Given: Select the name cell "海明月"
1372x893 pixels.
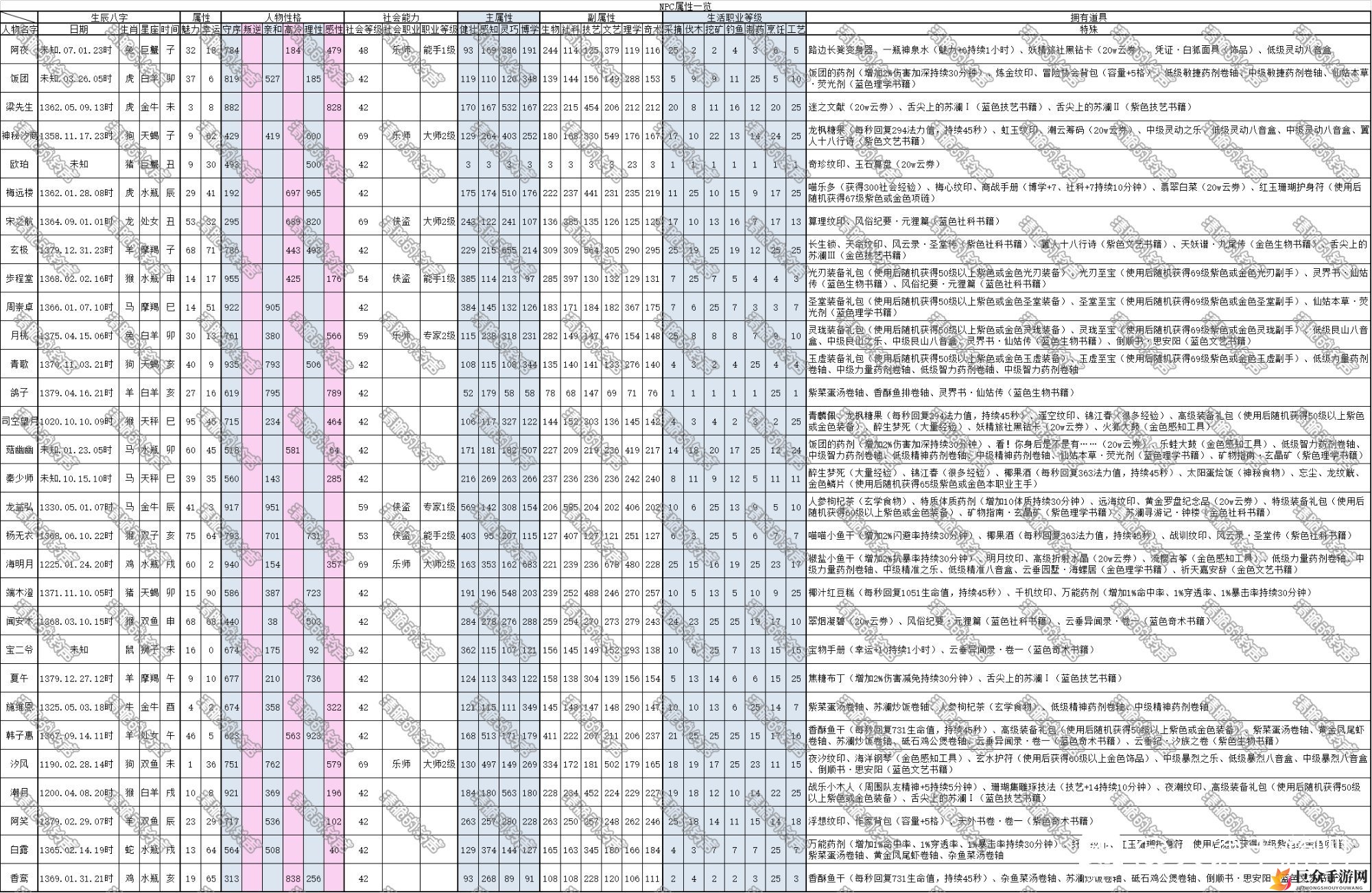Looking at the screenshot, I should 19,564.
